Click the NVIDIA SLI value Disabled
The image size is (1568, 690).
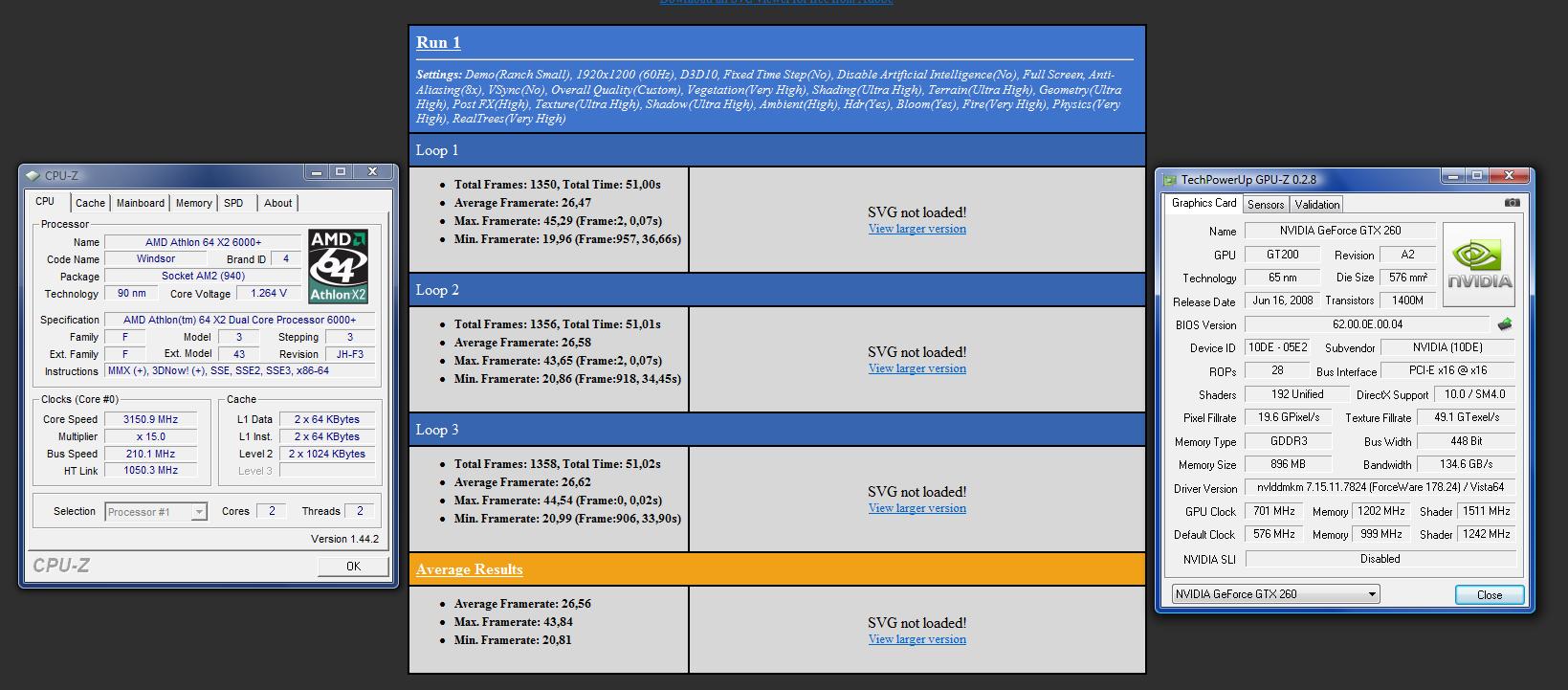click(x=1380, y=559)
